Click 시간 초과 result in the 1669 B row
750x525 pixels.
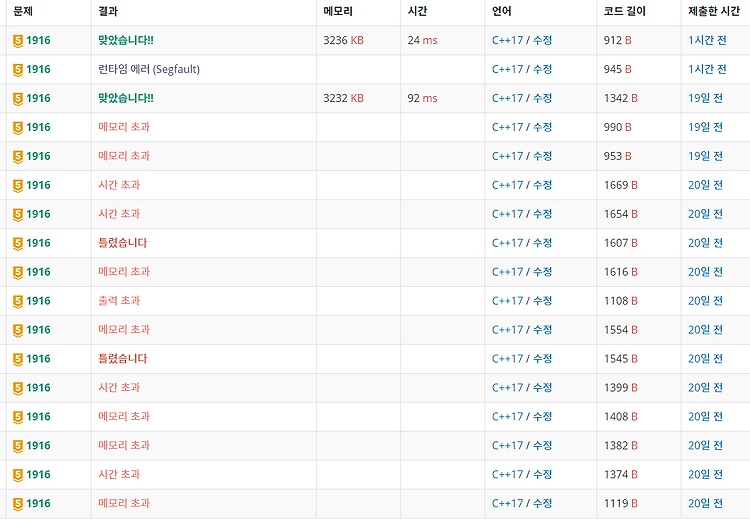[119, 185]
